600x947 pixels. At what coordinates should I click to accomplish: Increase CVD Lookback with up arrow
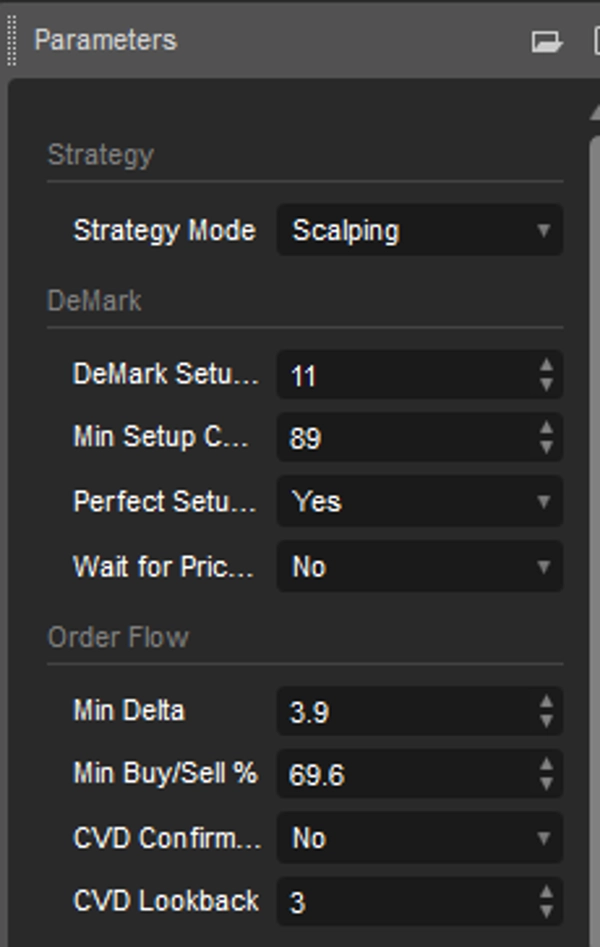(546, 893)
